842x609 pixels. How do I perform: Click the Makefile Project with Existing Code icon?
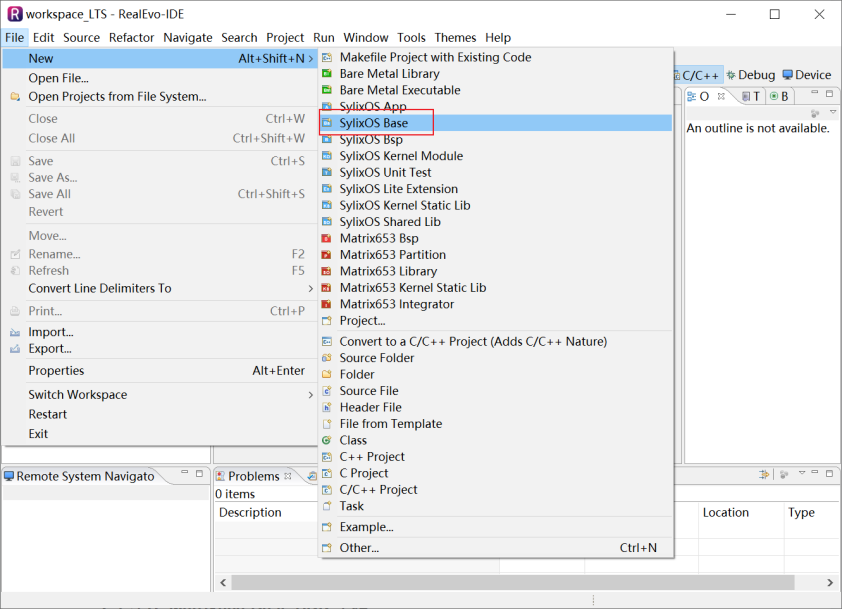pos(326,57)
